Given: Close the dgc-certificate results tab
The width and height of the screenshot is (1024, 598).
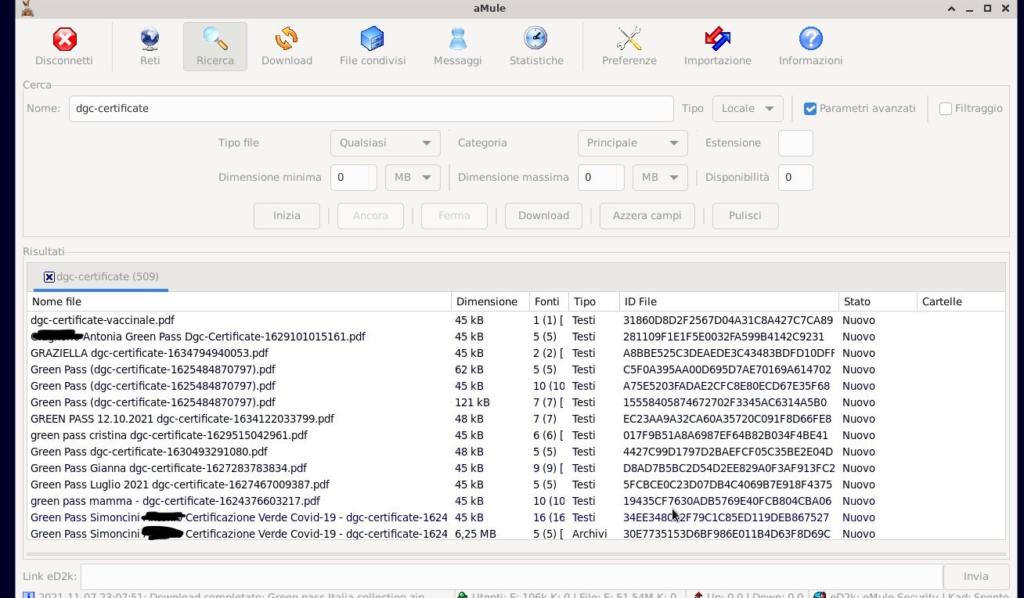Looking at the screenshot, I should point(49,277).
